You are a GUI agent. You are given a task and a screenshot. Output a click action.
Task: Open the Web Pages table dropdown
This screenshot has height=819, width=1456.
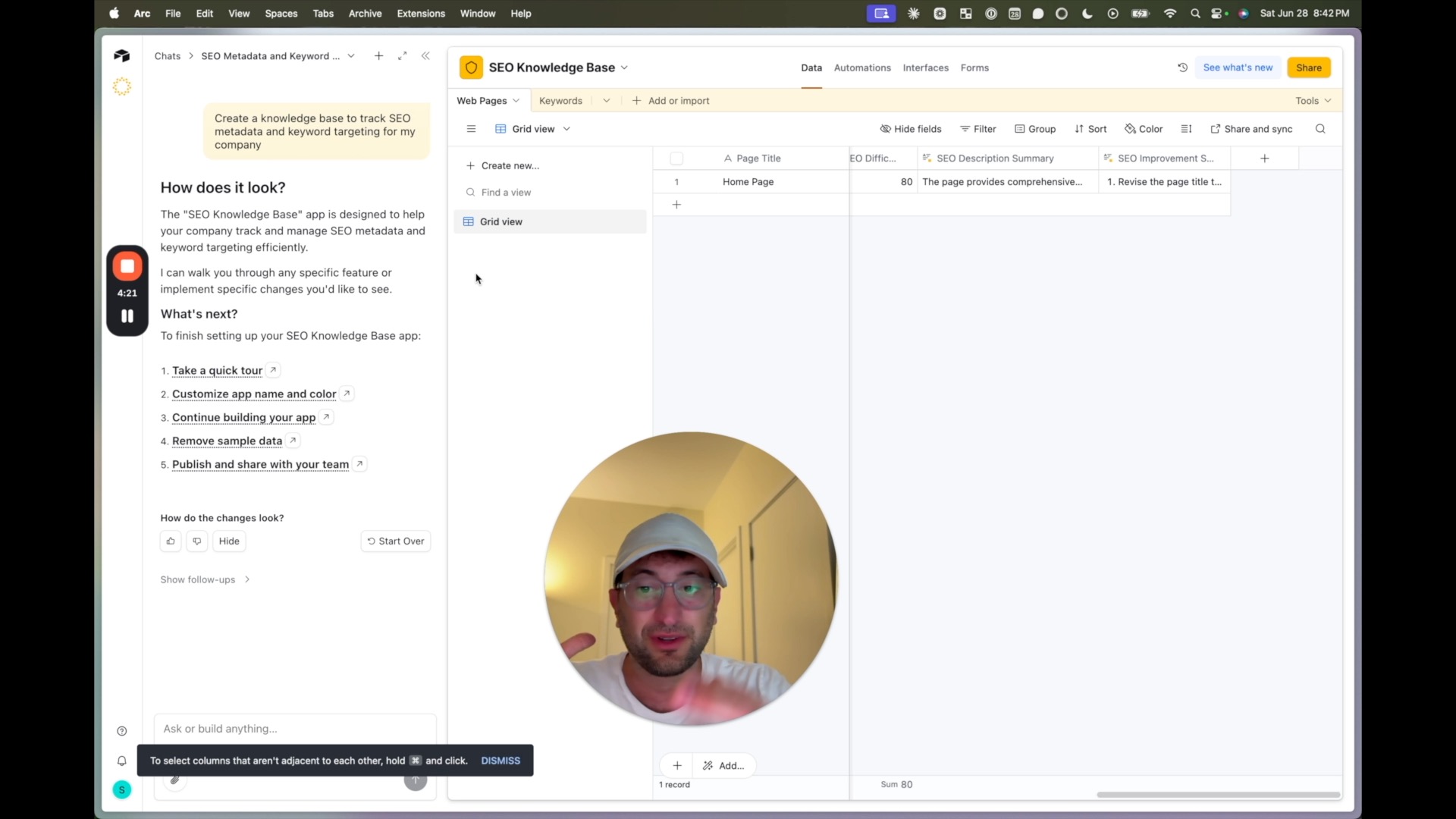click(x=516, y=101)
